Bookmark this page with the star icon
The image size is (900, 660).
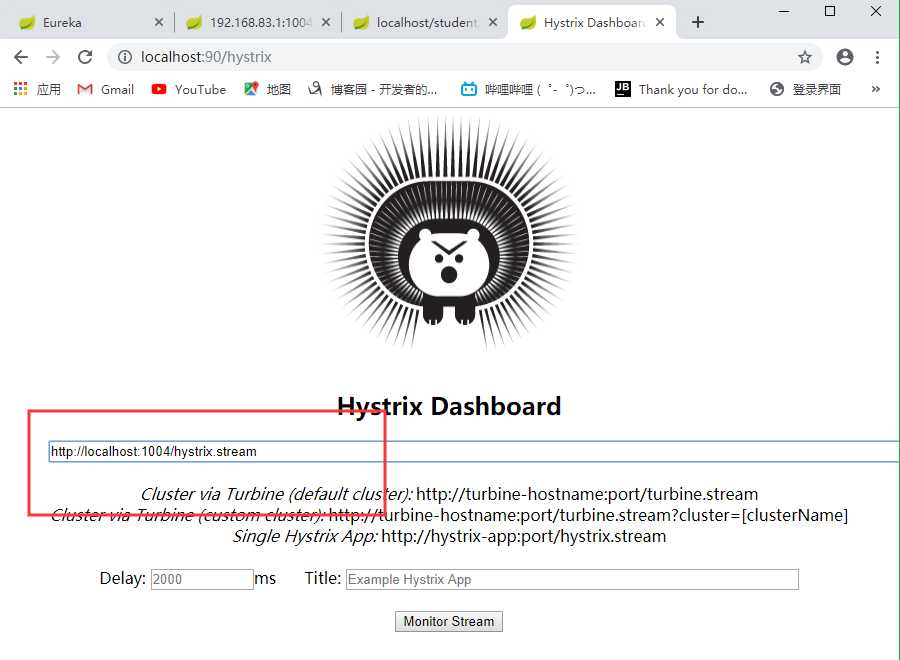[805, 57]
